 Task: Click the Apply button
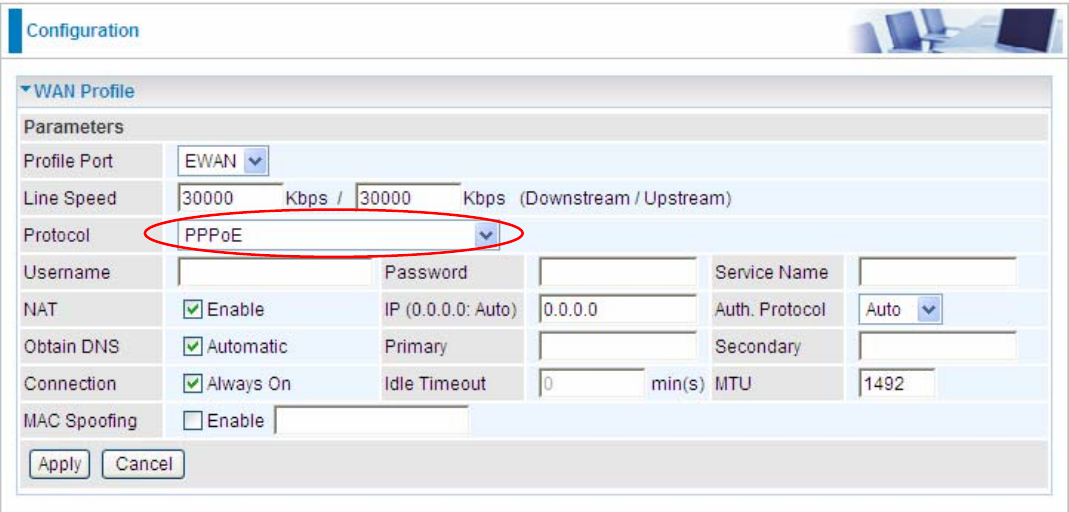pyautogui.click(x=60, y=465)
